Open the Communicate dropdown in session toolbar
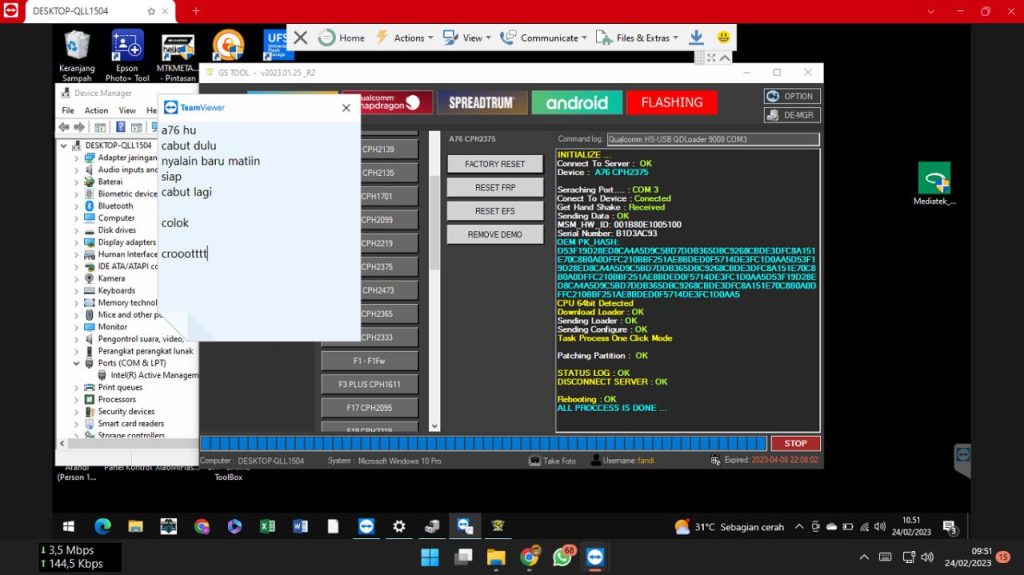1024x575 pixels. [x=543, y=38]
